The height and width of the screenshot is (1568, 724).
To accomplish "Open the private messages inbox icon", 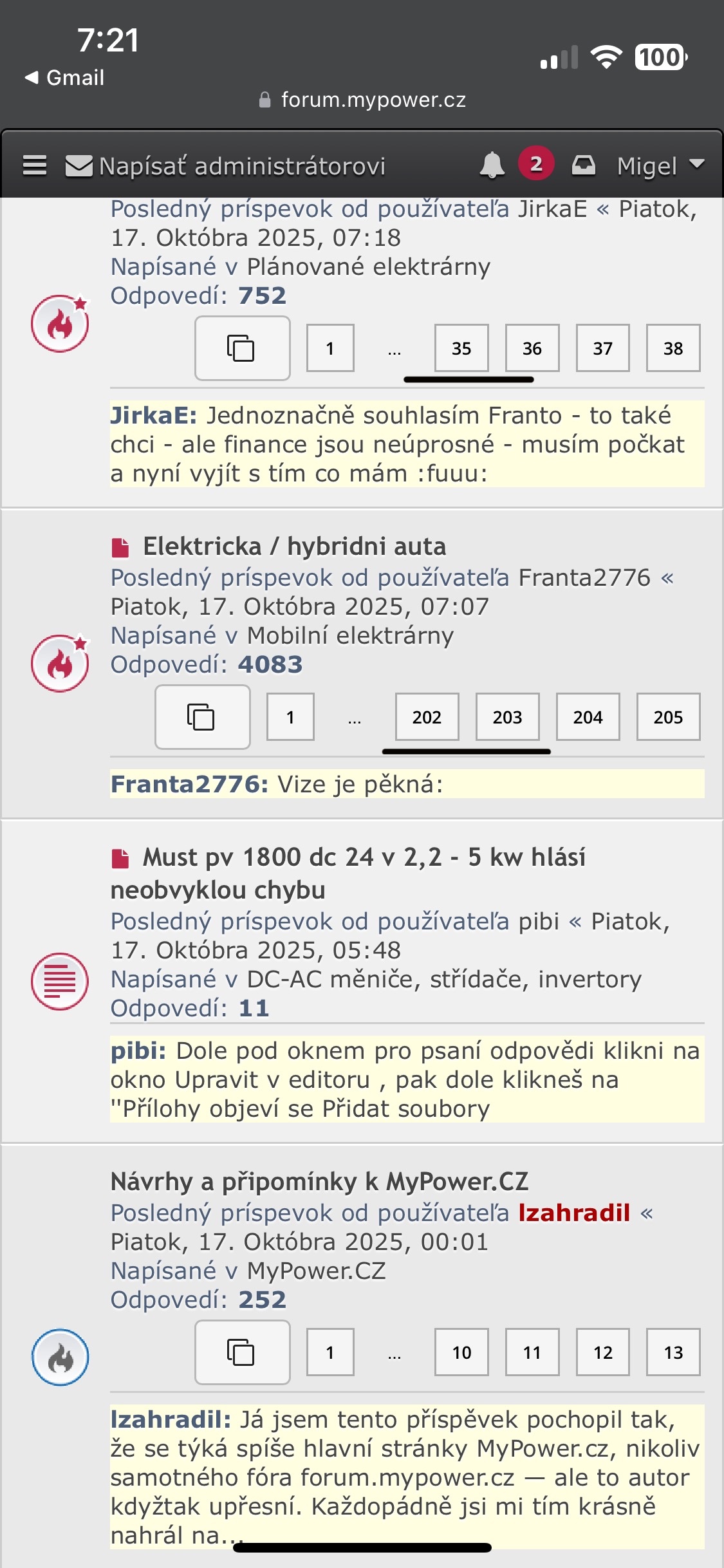I will tap(583, 165).
